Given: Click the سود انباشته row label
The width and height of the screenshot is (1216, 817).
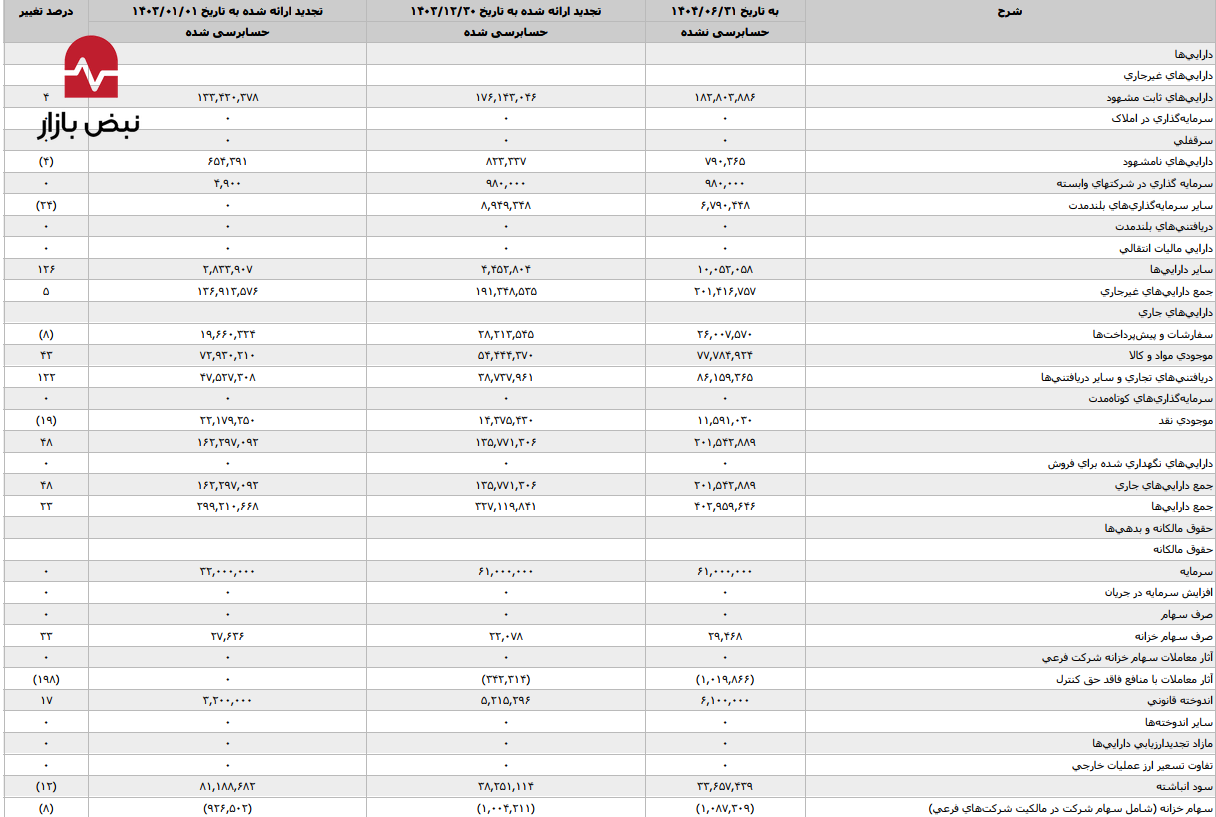Looking at the screenshot, I should 1188,786.
